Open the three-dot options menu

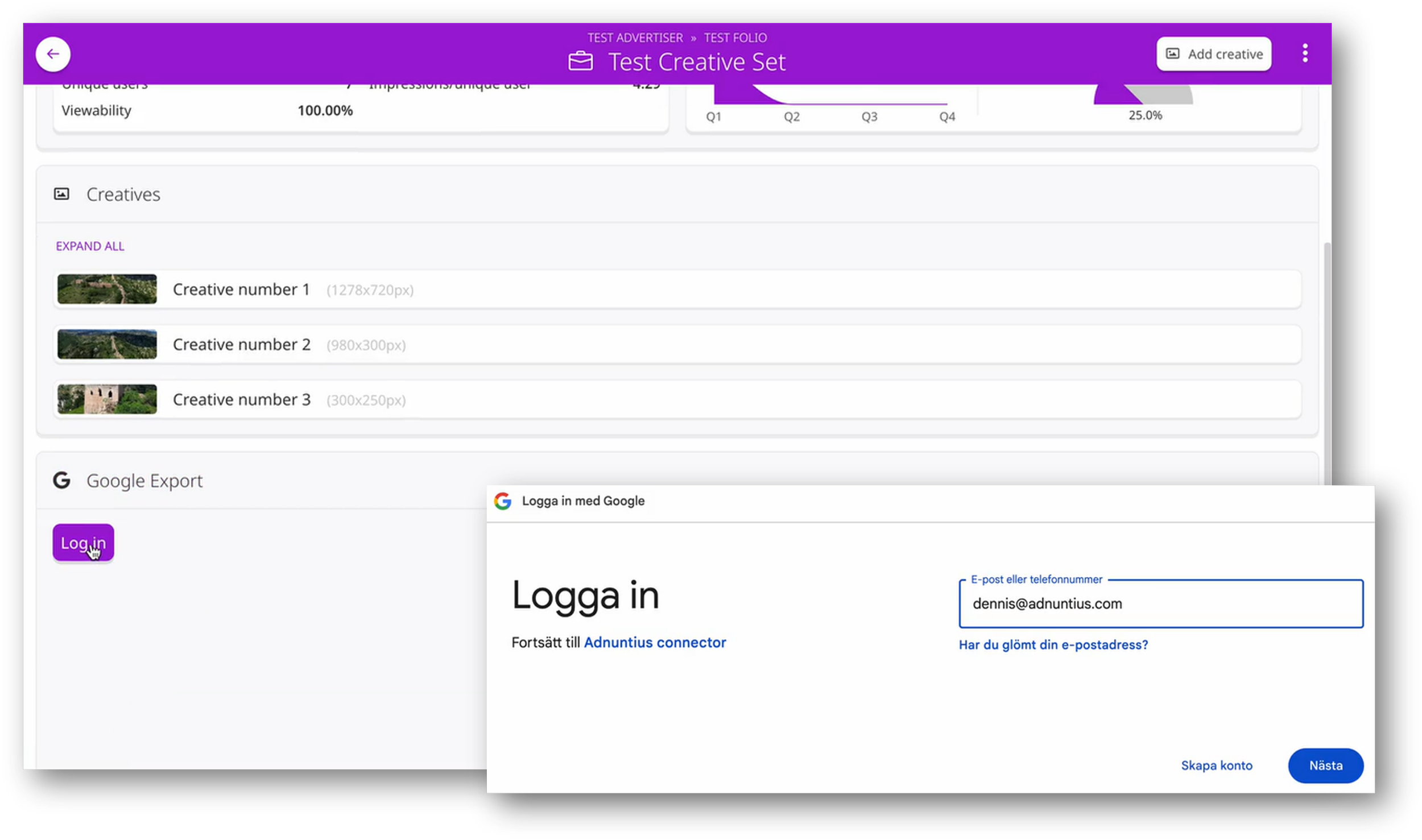coord(1305,53)
